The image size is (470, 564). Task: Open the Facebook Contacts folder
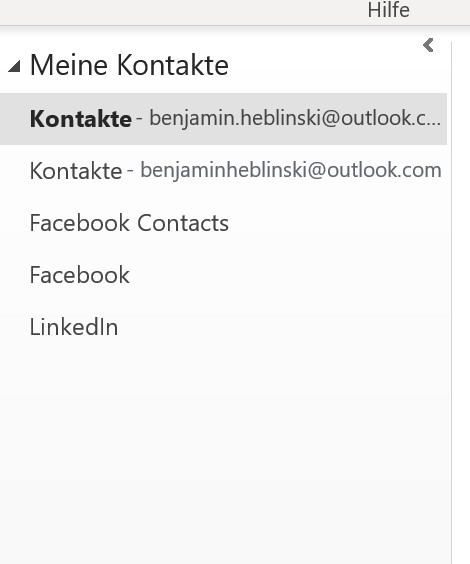[223, 223]
